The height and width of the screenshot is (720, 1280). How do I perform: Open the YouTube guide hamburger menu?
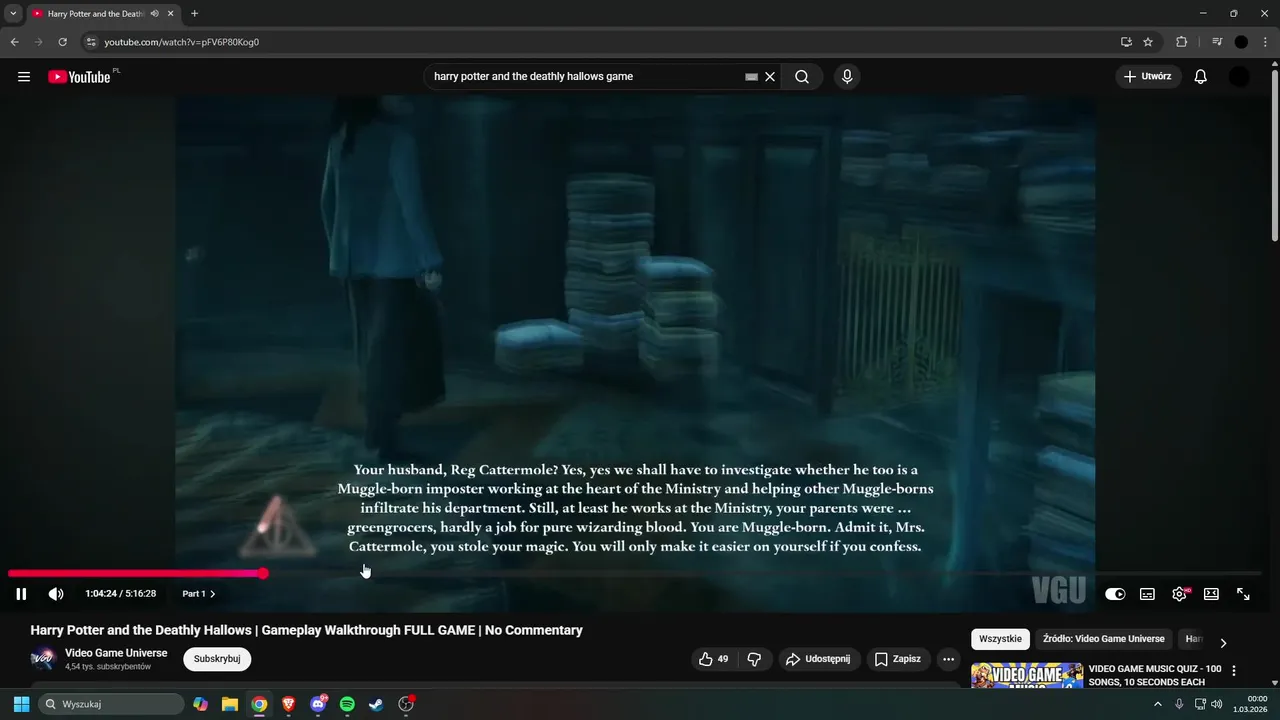coord(24,77)
